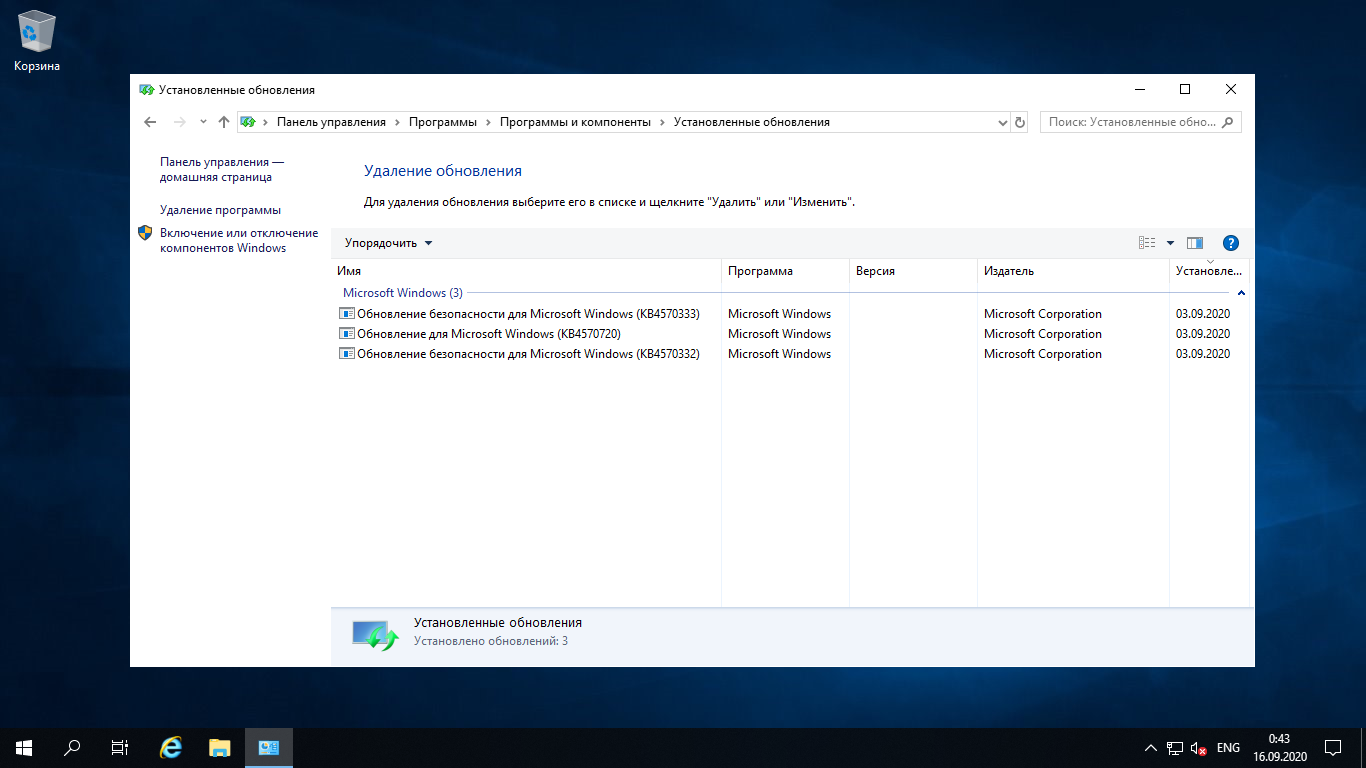Click Microsoft Windows program cell of KB4570332
Viewport: 1366px width, 768px height.
coord(779,354)
